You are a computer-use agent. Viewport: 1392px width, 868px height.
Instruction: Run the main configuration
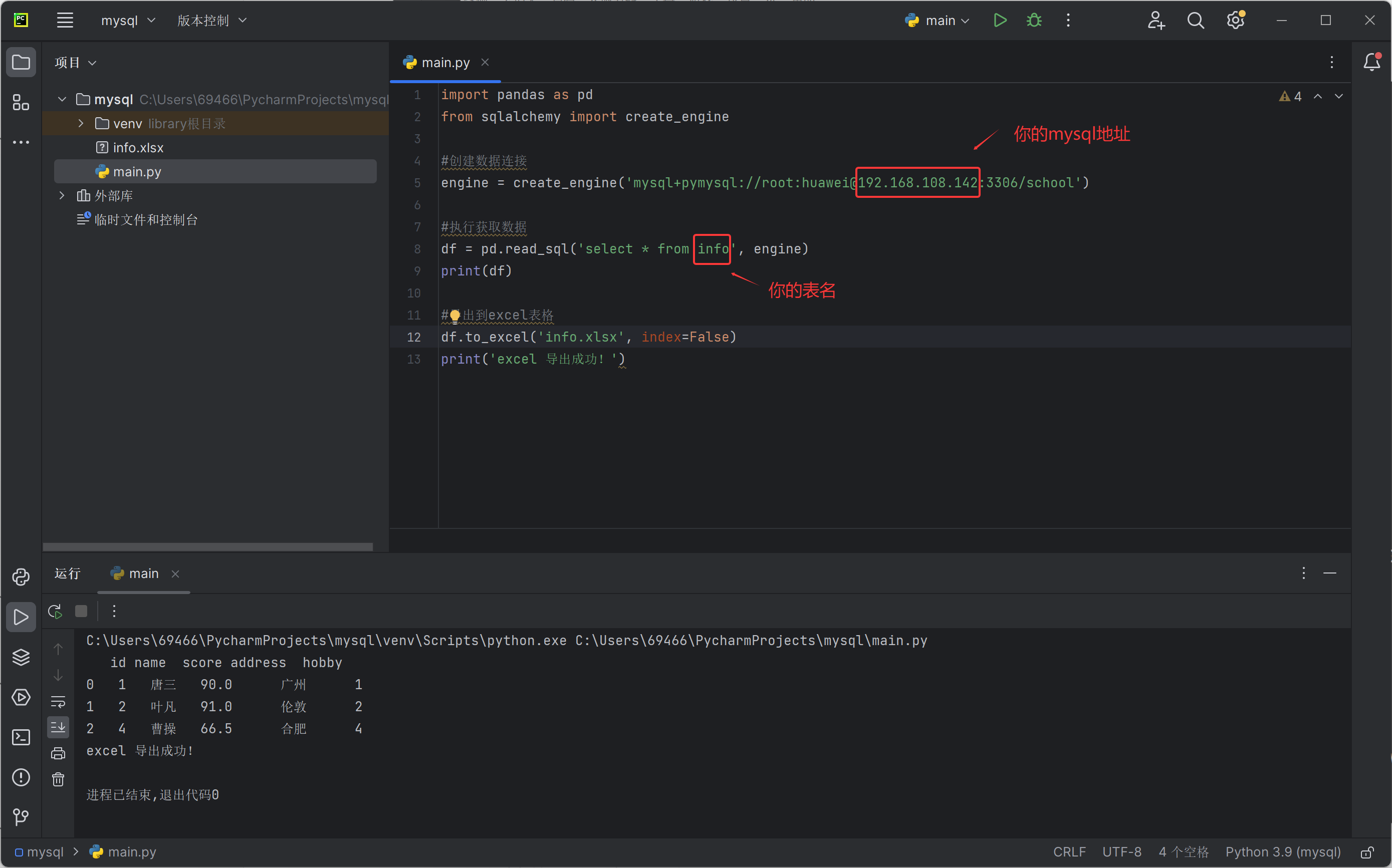tap(1000, 21)
